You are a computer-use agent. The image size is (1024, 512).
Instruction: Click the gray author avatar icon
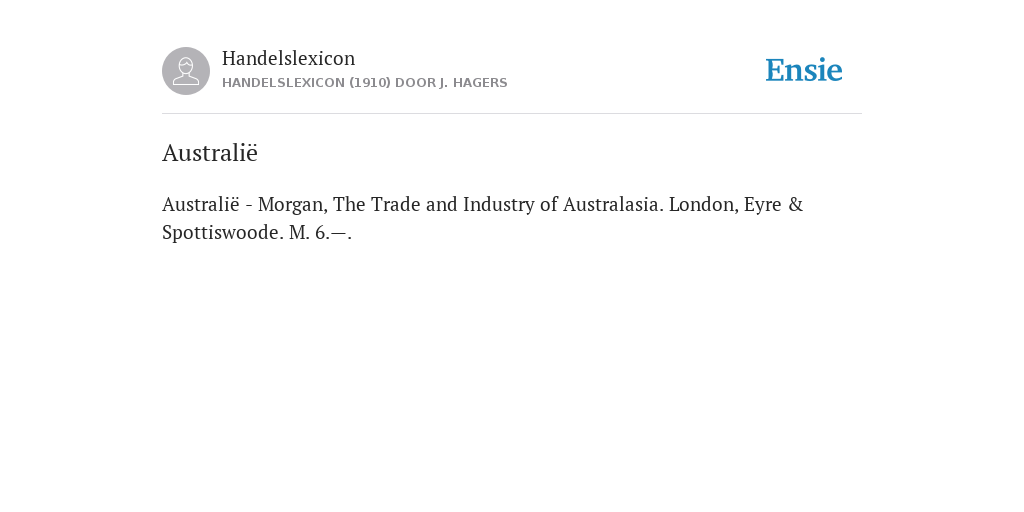(x=186, y=71)
